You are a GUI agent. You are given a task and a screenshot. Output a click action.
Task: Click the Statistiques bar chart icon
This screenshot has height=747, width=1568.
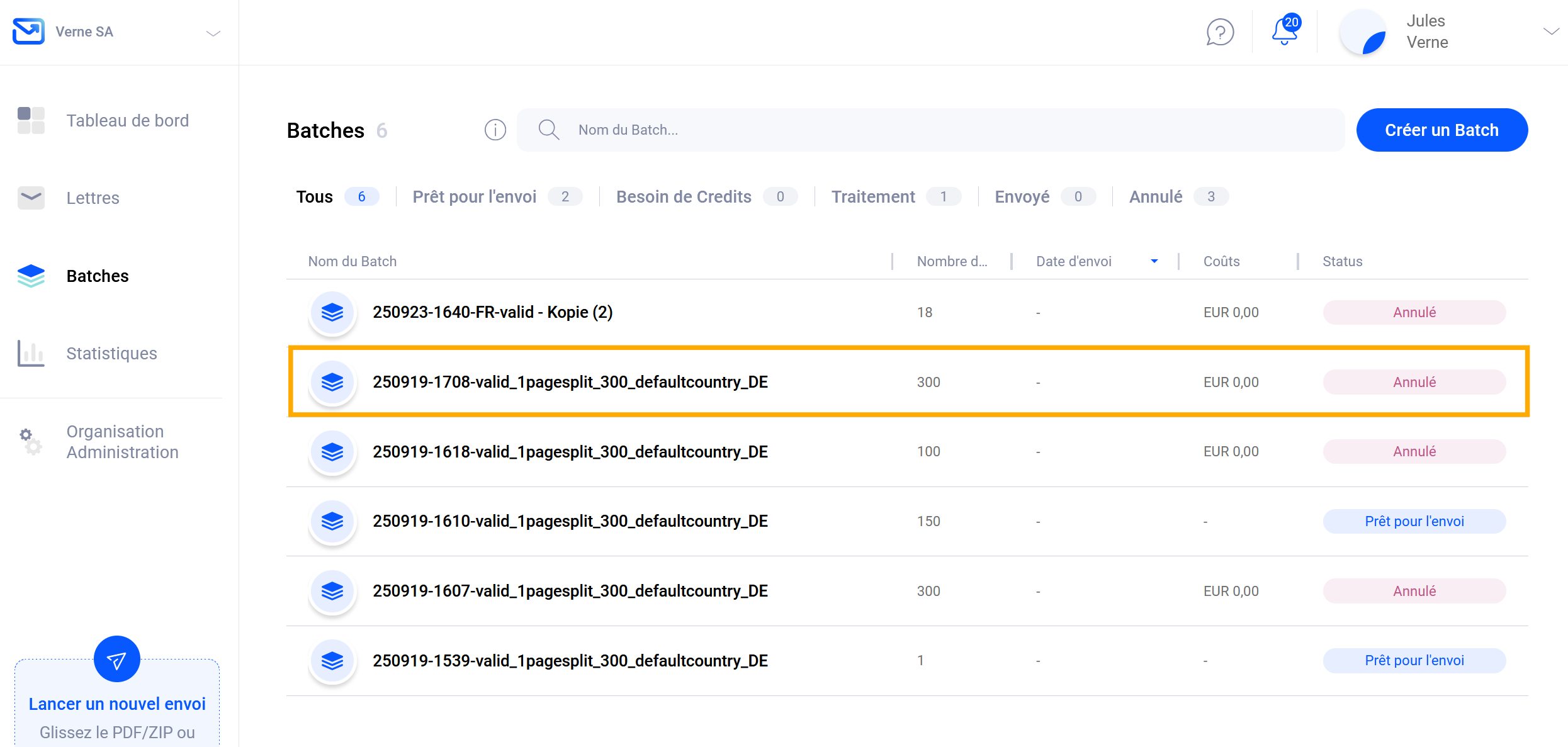coord(31,353)
